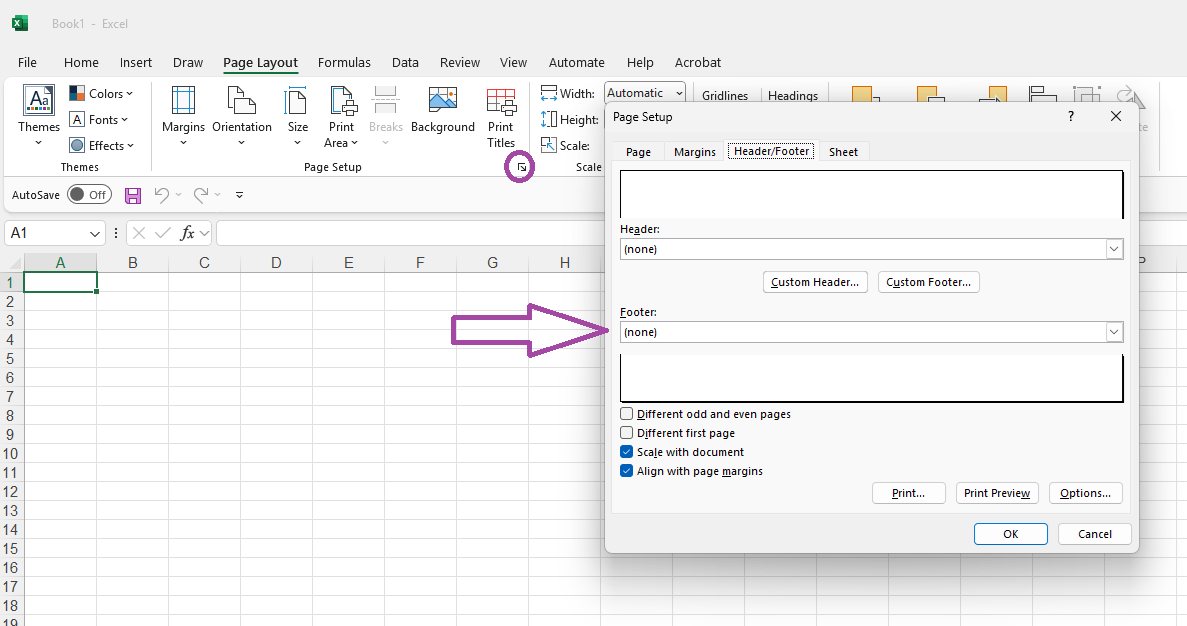Click the Print... button

tap(908, 493)
